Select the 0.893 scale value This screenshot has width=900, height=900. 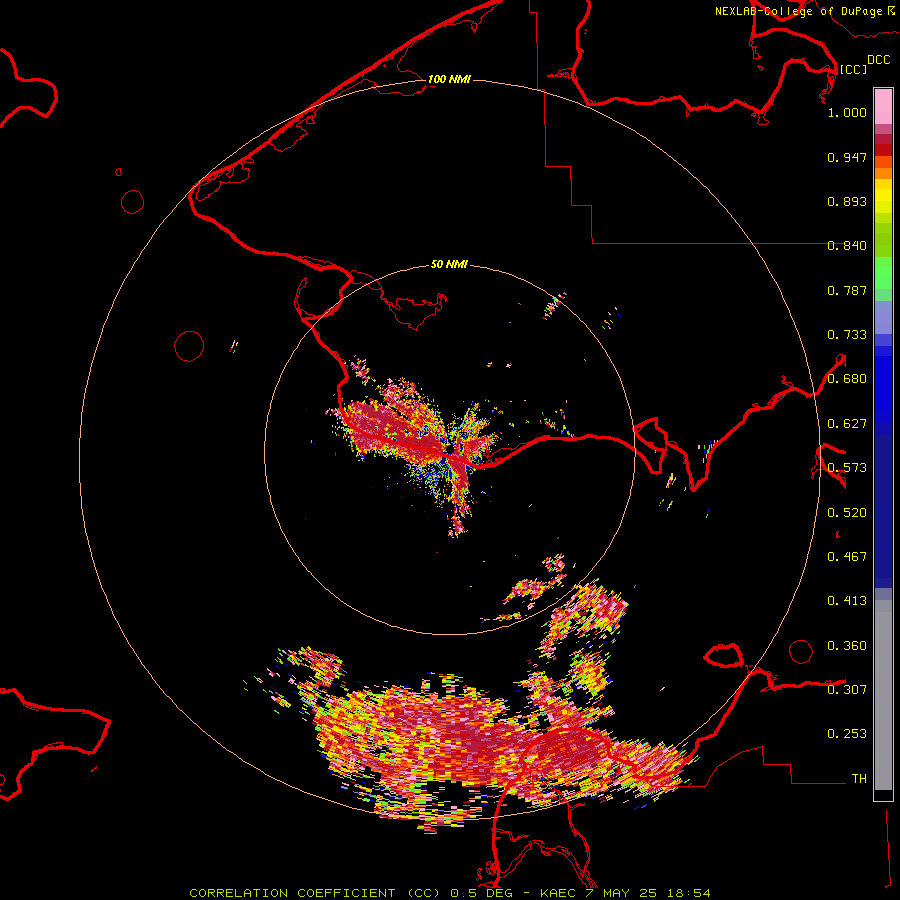(847, 201)
